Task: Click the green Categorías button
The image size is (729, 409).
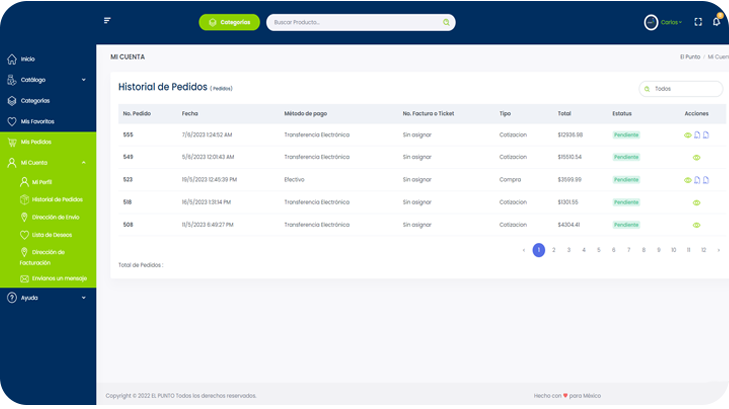Action: [x=229, y=22]
